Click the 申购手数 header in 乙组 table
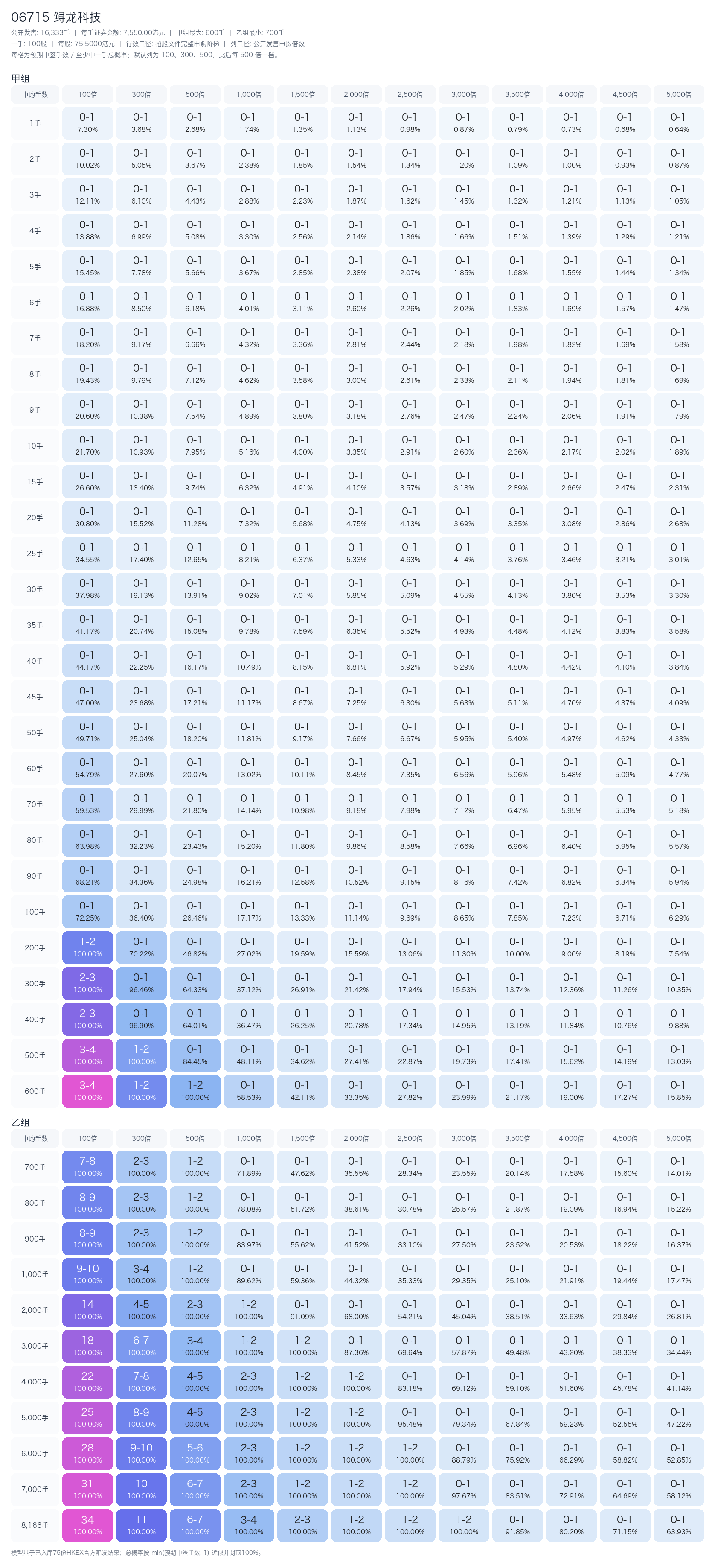Viewport: 715px width, 1568px height. (x=35, y=1138)
